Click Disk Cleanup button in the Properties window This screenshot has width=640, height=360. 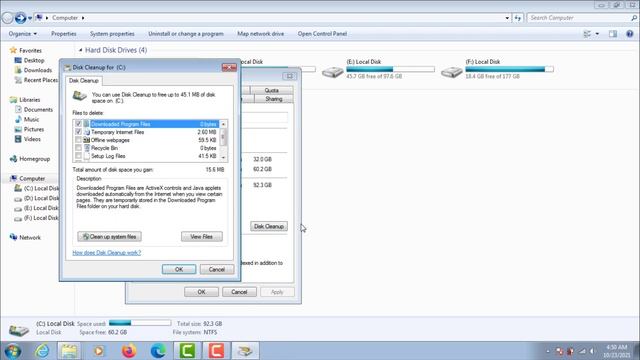coord(269,227)
